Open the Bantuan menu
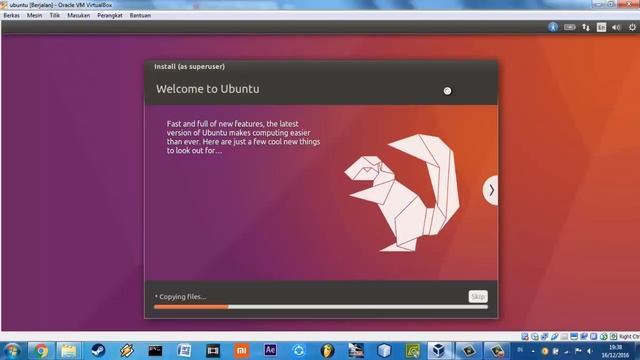The height and width of the screenshot is (360, 640). (x=140, y=15)
